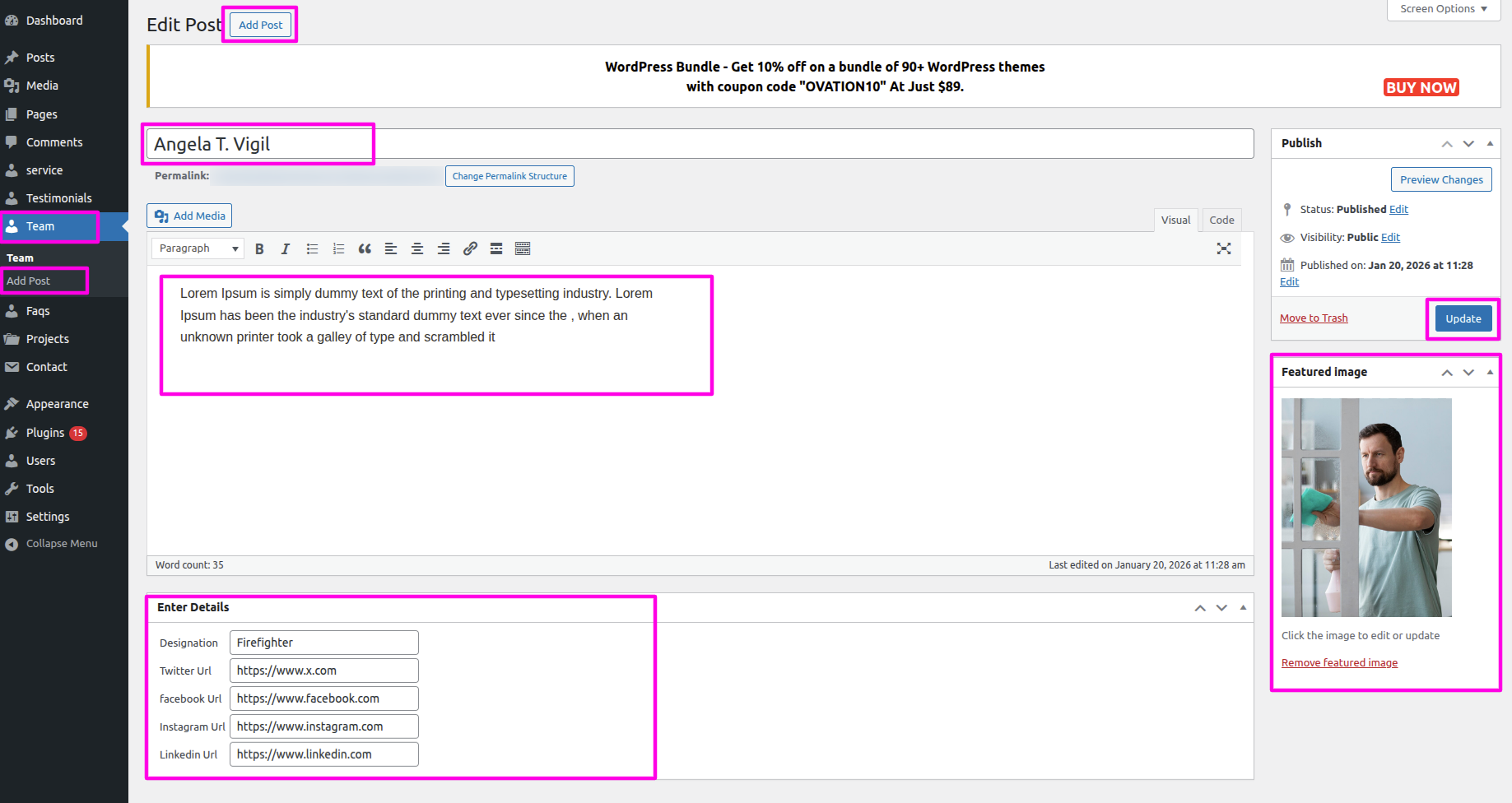Image resolution: width=1512 pixels, height=803 pixels.
Task: Insert a numbered list
Action: 338,248
